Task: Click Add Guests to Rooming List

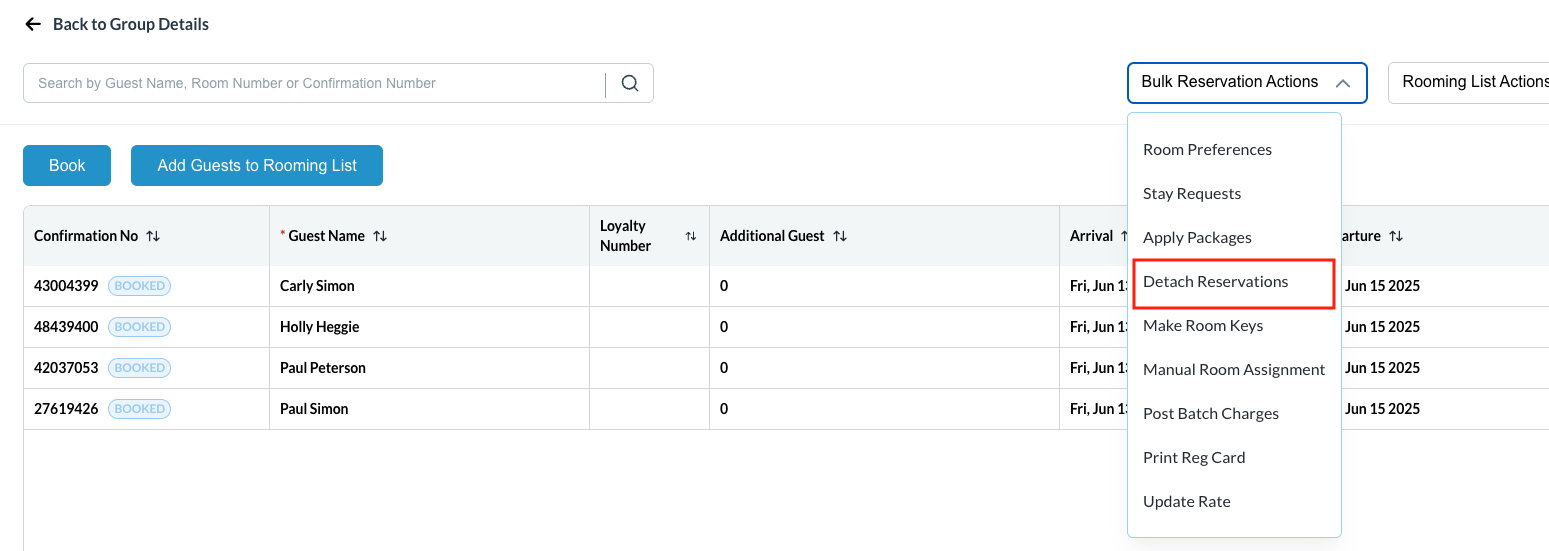Action: pyautogui.click(x=257, y=166)
